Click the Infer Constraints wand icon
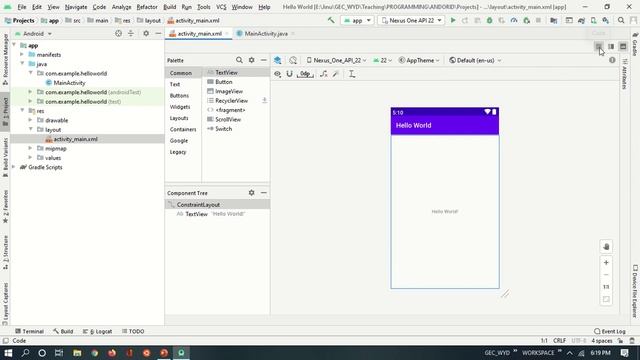640x360 pixels. pyautogui.click(x=336, y=74)
